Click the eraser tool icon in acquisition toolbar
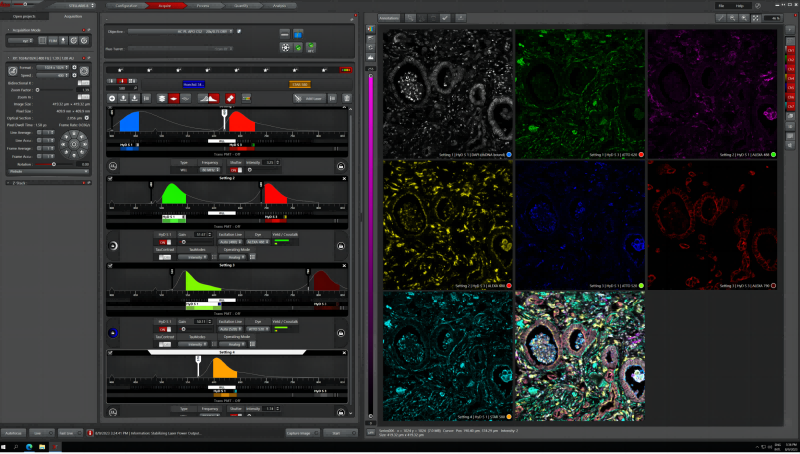The width and height of the screenshot is (800, 454). click(x=230, y=98)
